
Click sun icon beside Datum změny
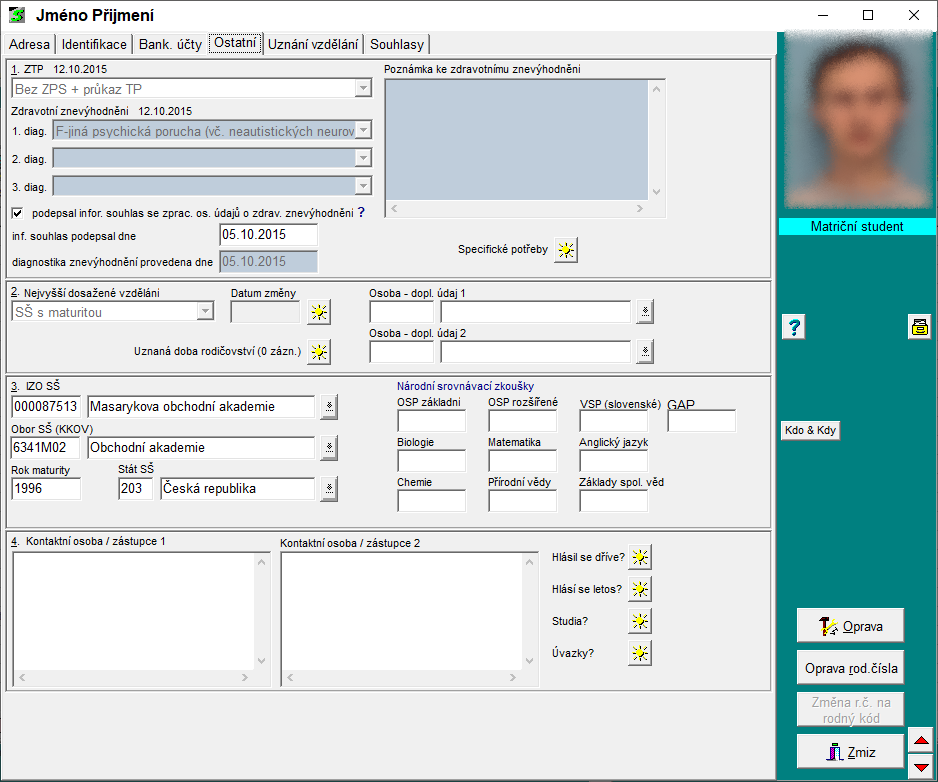click(x=319, y=312)
